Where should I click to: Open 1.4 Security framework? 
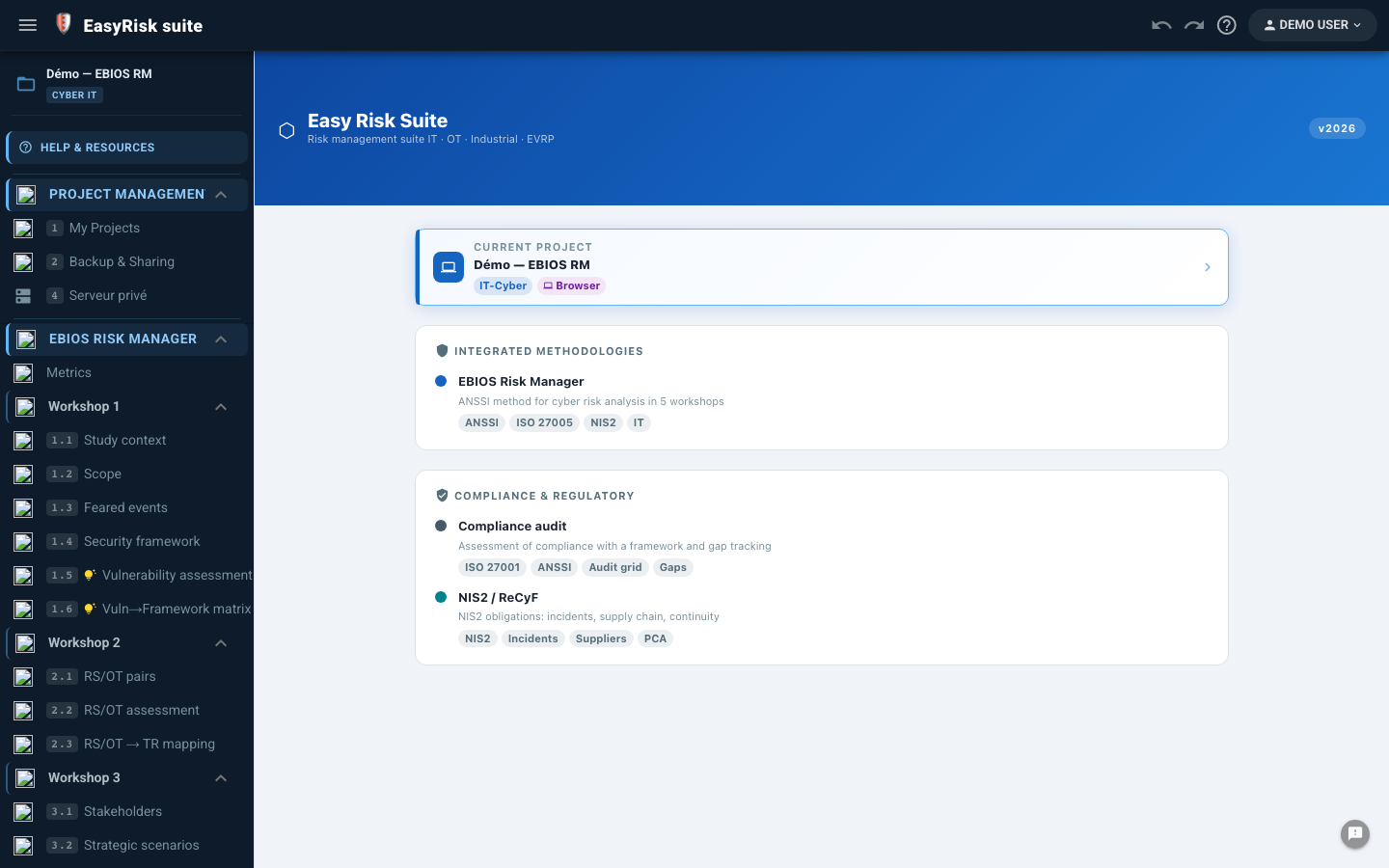tap(126, 541)
